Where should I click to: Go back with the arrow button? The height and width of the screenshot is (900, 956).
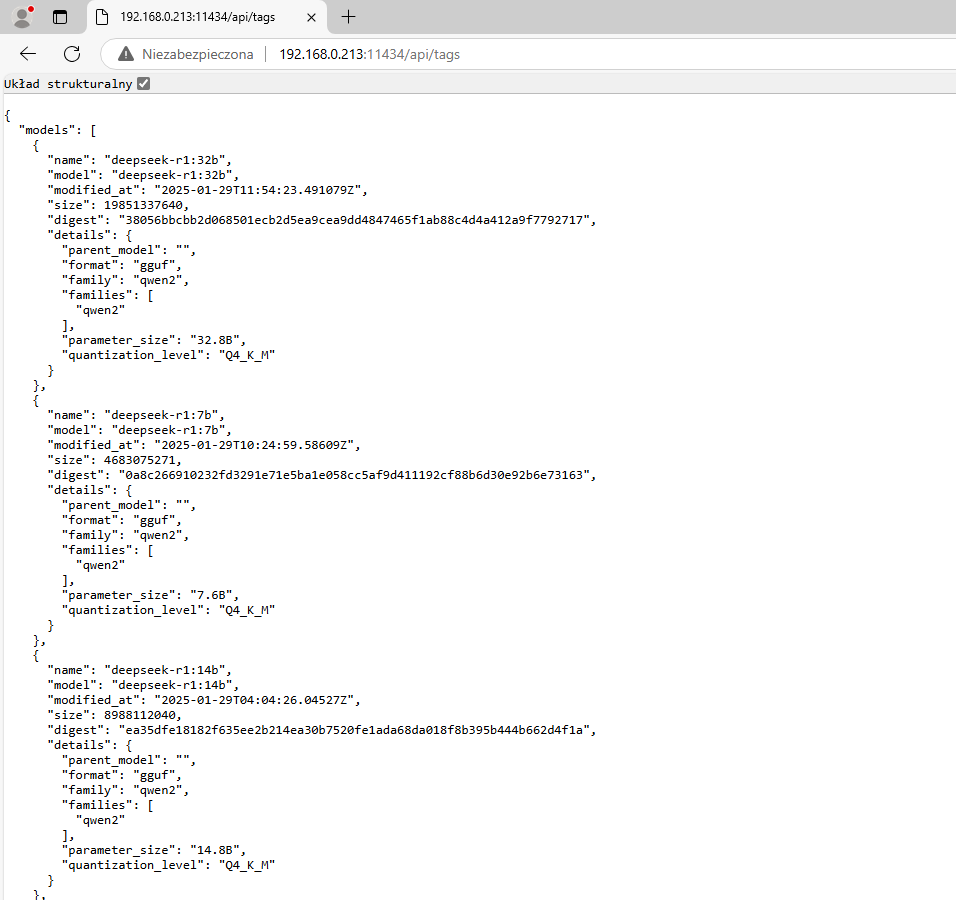28,54
